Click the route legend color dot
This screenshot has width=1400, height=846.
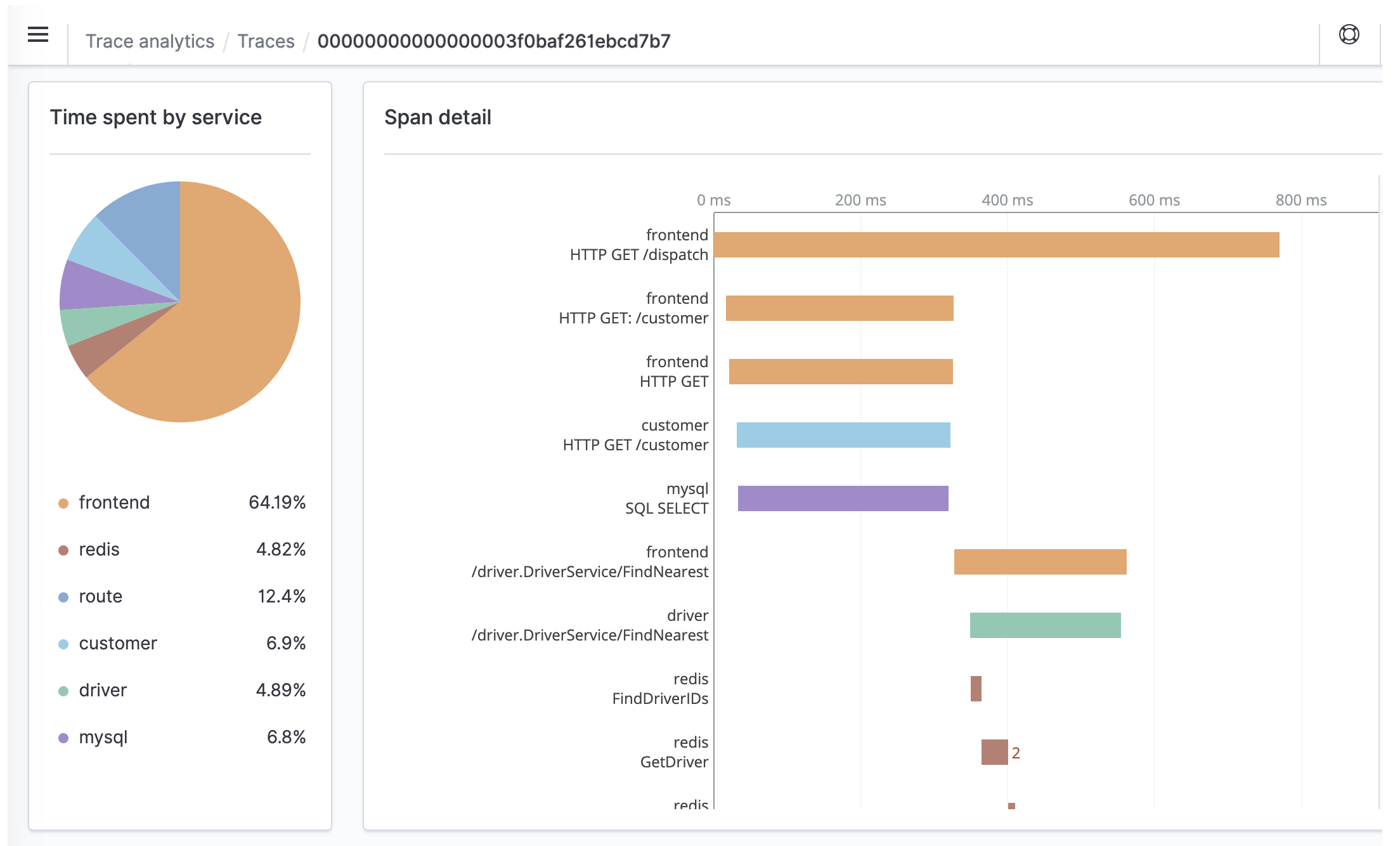[x=62, y=596]
